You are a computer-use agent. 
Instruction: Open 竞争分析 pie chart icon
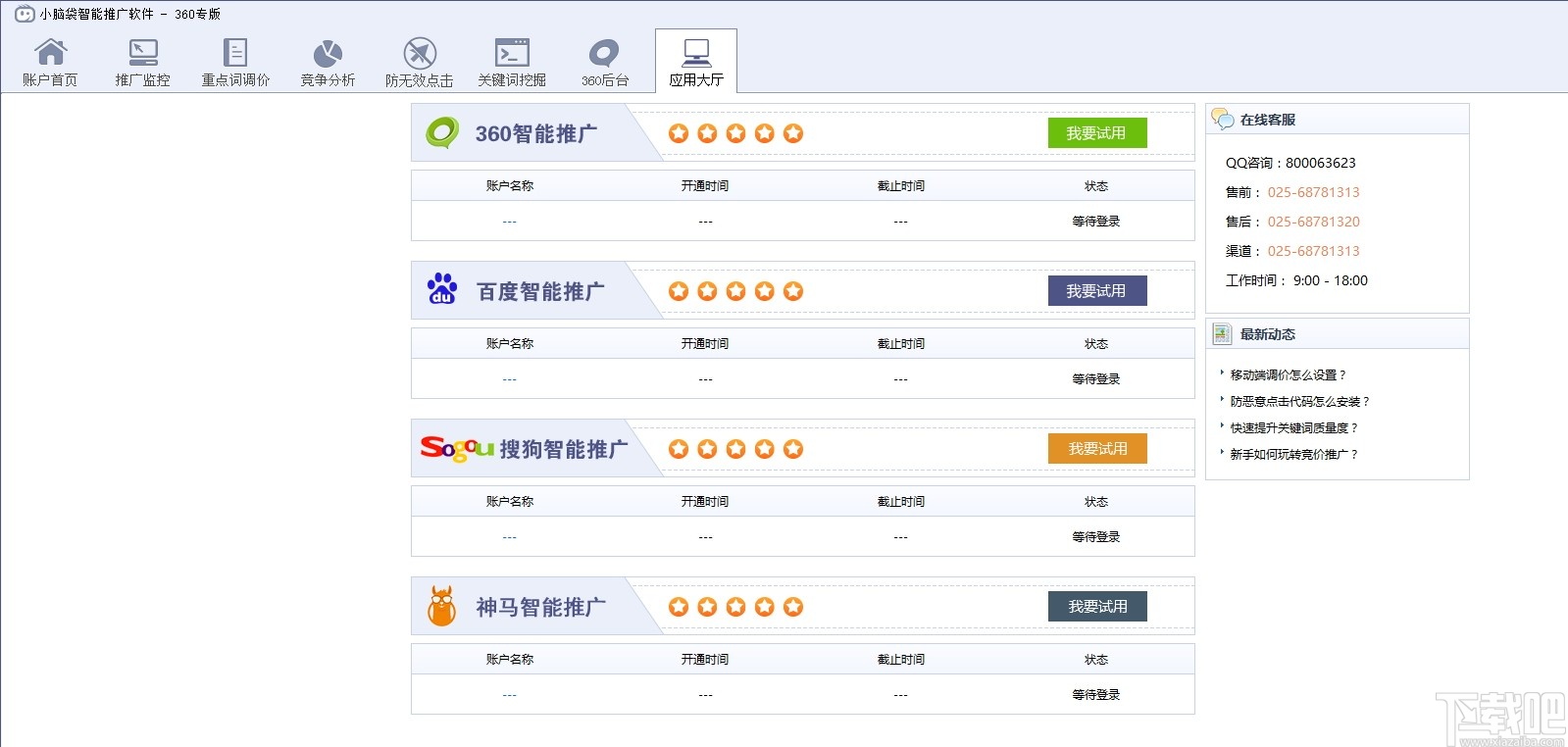point(328,53)
